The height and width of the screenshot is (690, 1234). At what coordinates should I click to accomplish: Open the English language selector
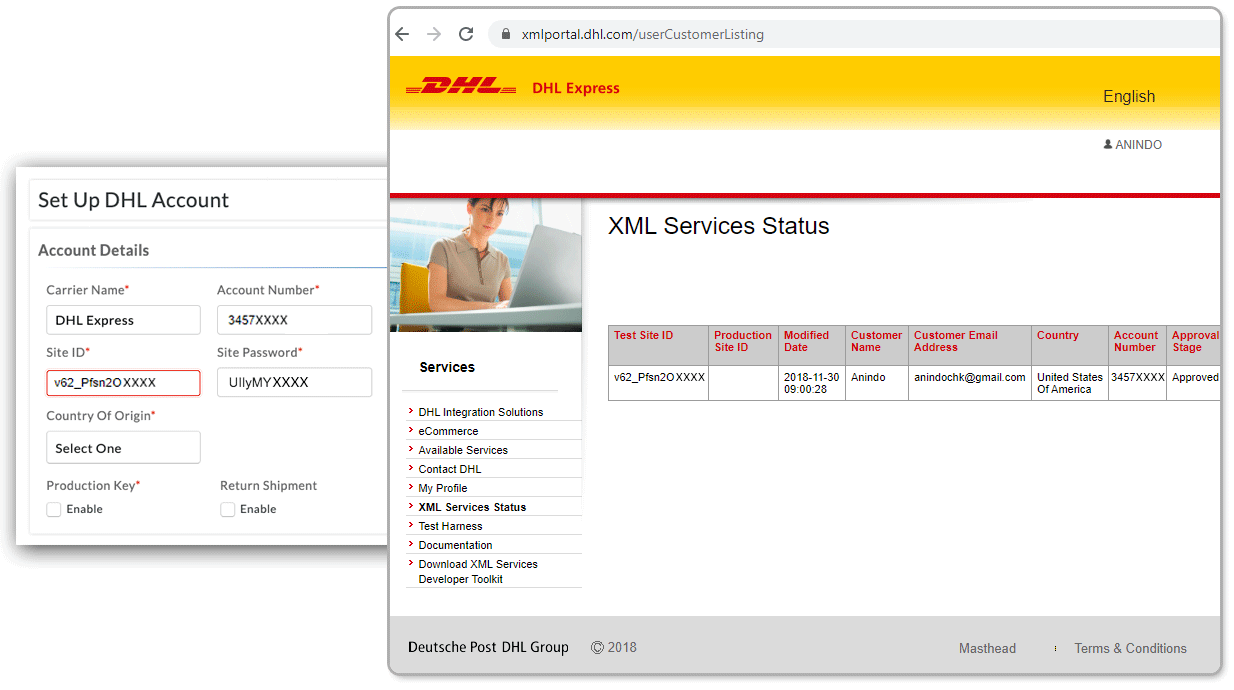click(x=1129, y=96)
